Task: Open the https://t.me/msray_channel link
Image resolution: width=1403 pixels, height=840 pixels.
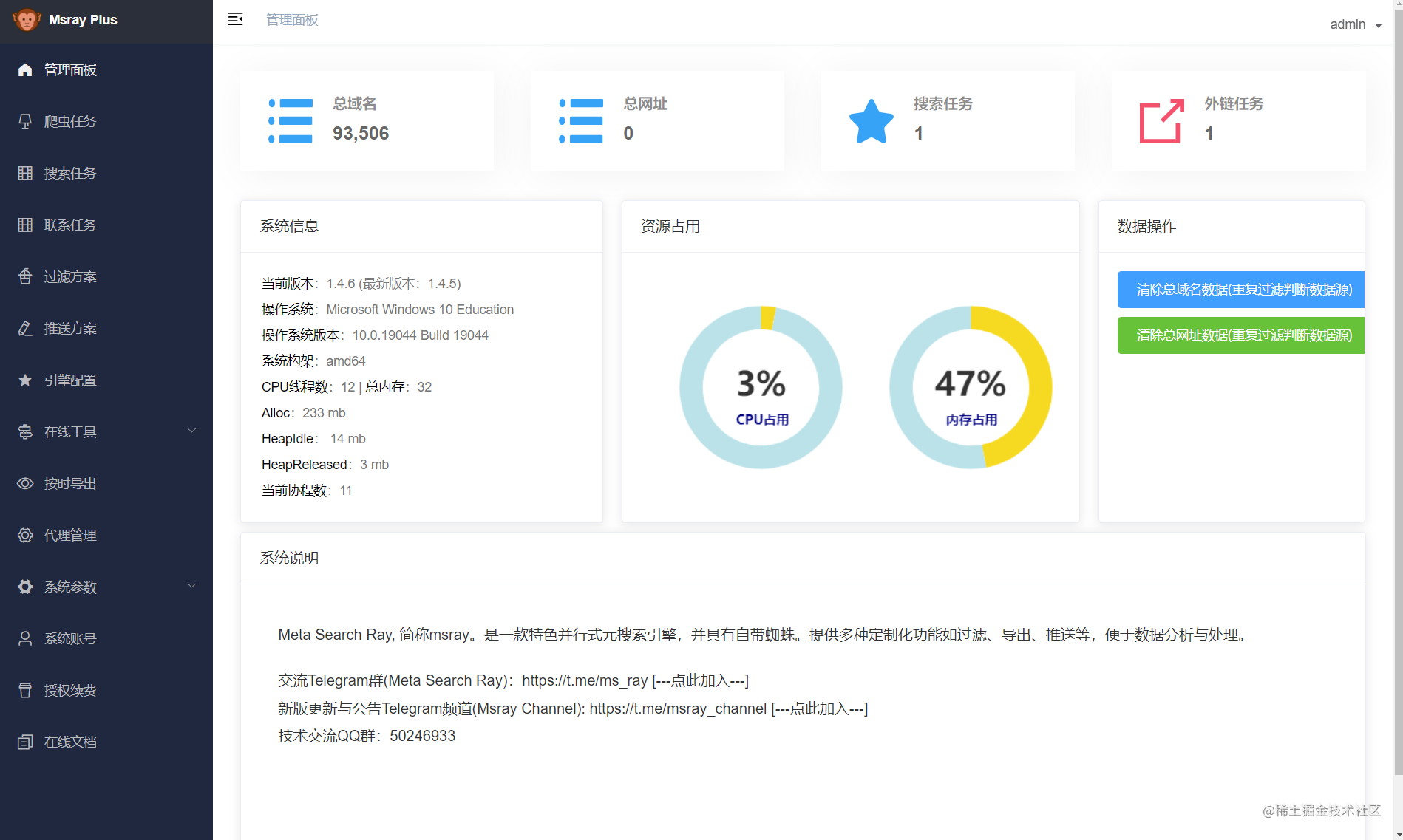Action: pyautogui.click(x=678, y=708)
